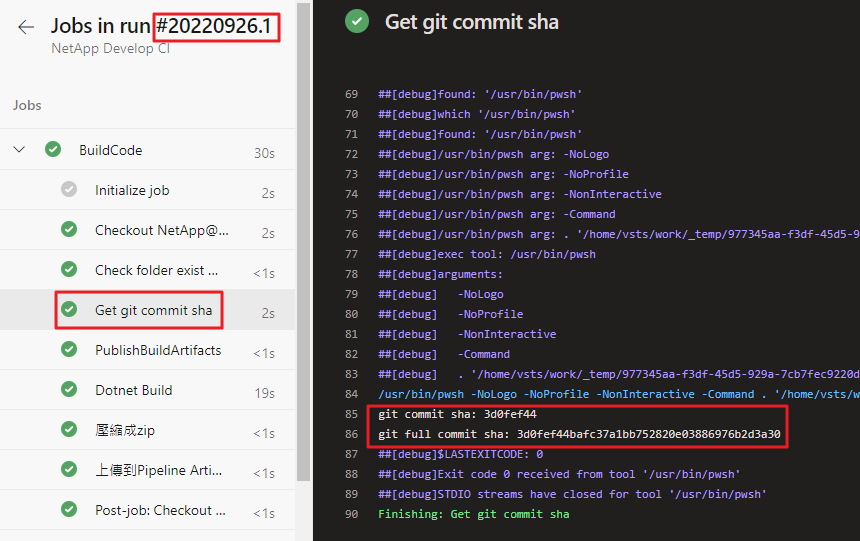Open the 壓縮成zip step
Screen dimensions: 860x541
[x=125, y=431]
